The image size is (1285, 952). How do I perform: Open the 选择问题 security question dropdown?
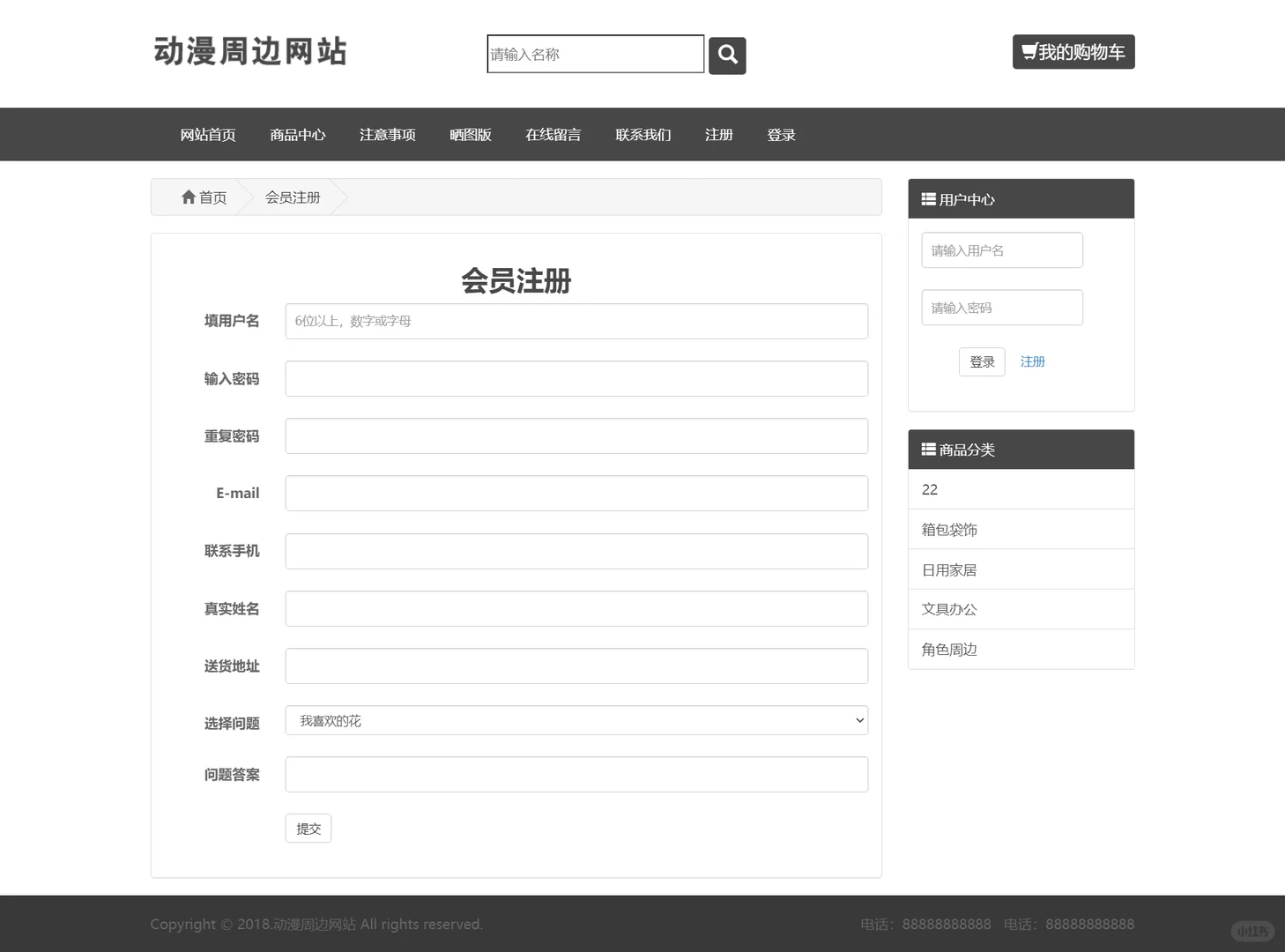tap(576, 720)
